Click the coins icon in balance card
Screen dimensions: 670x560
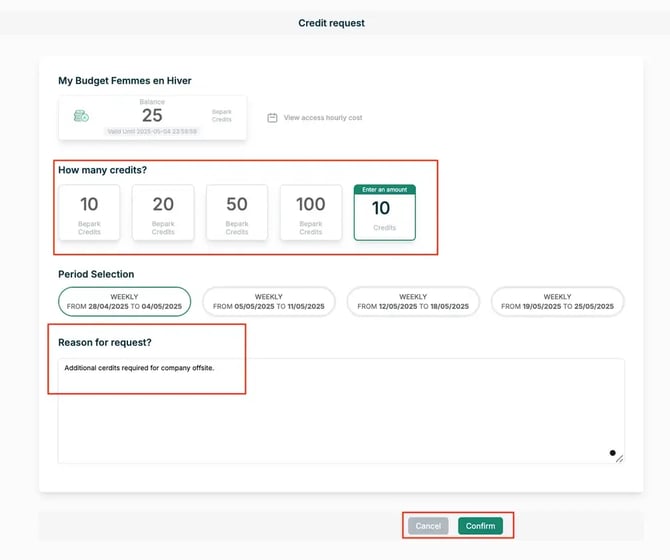click(81, 116)
